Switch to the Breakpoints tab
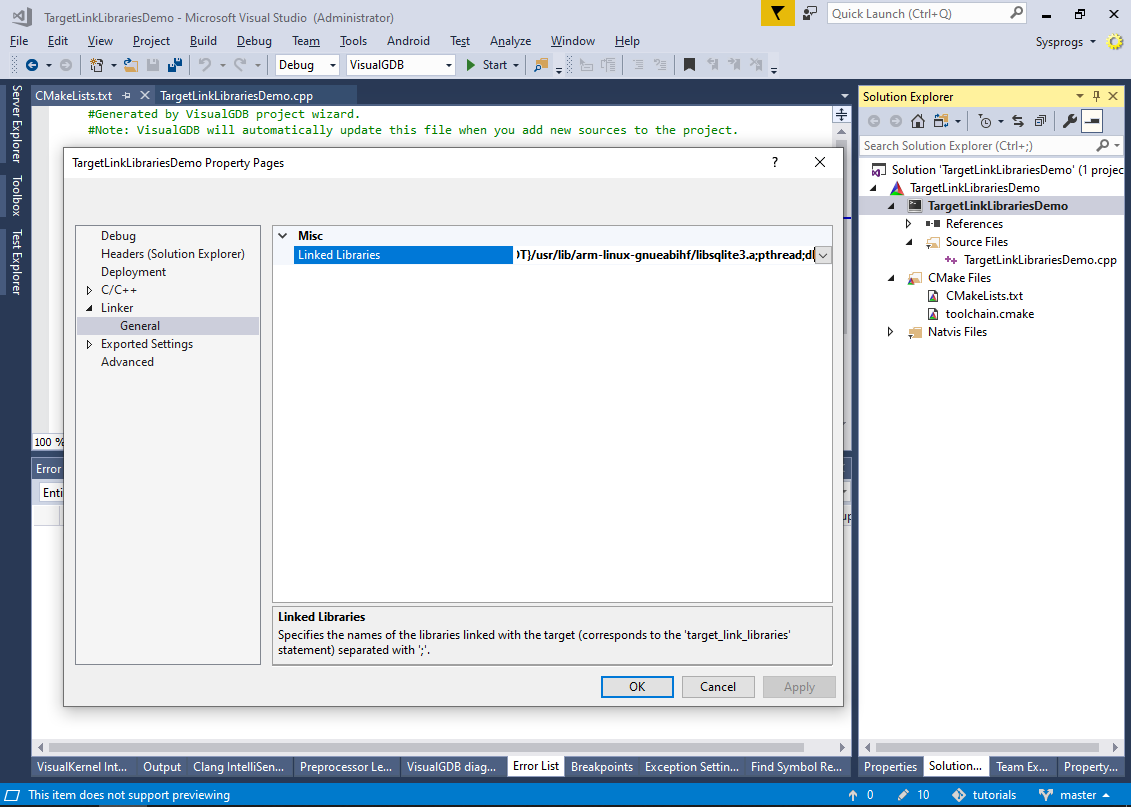The image size is (1131, 807). (602, 767)
